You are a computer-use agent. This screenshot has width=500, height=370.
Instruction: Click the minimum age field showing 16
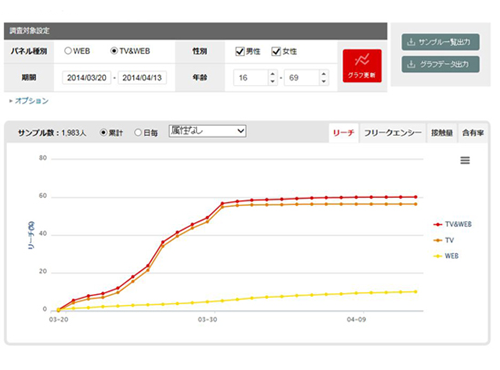[x=251, y=78]
